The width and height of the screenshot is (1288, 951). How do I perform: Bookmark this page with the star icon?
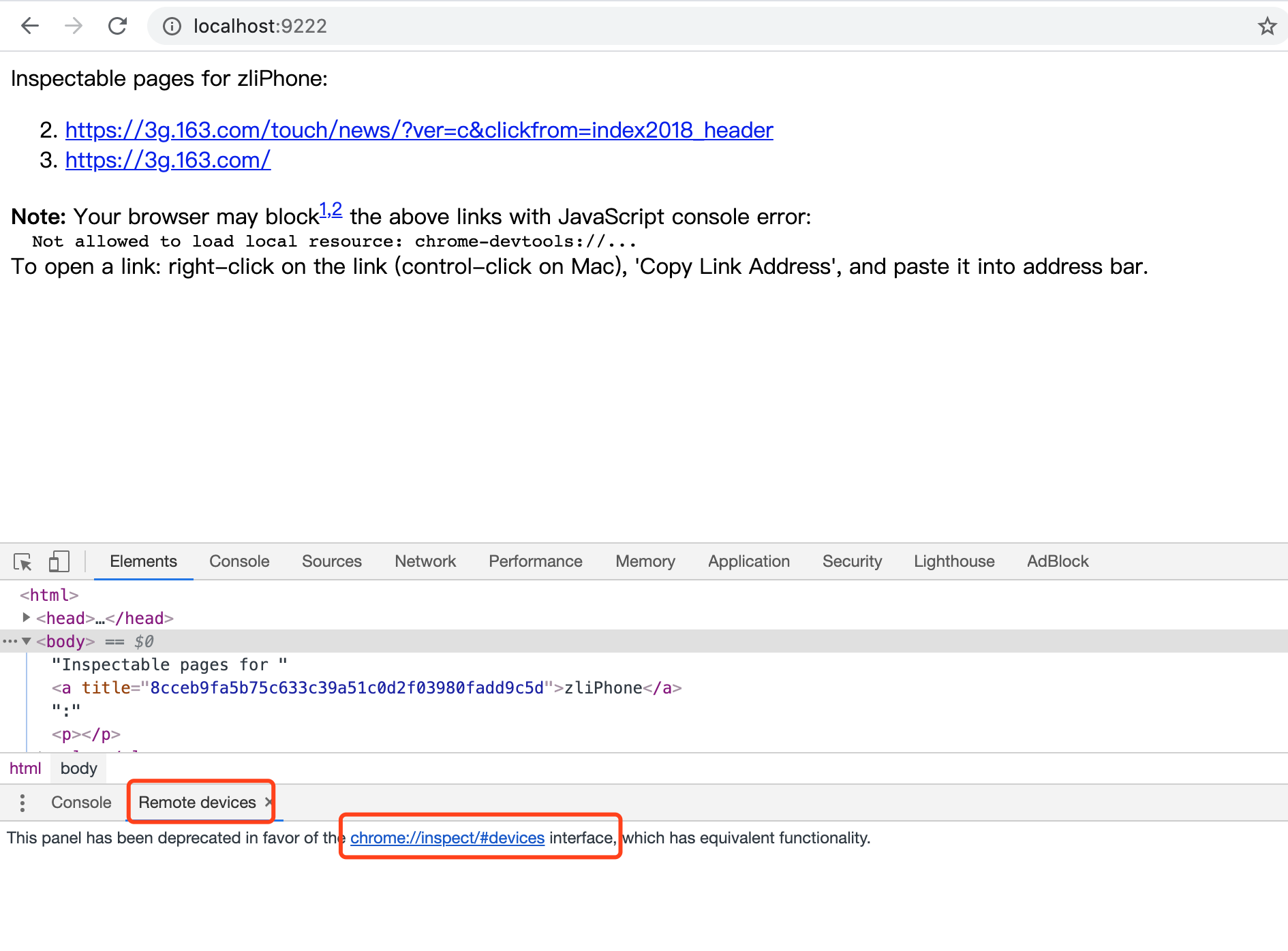pos(1267,26)
